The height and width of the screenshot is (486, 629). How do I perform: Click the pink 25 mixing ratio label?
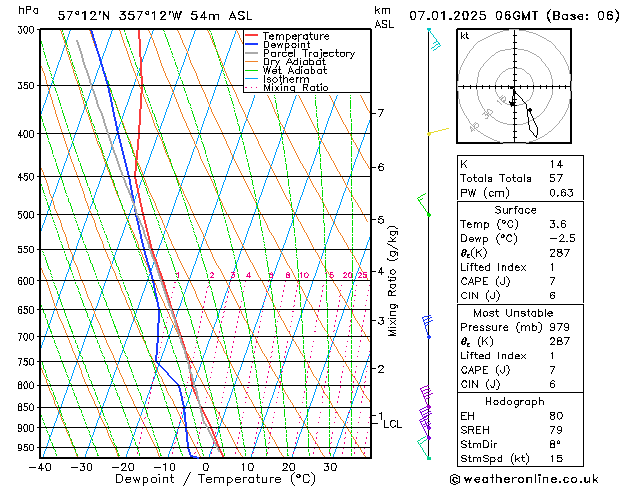[363, 275]
